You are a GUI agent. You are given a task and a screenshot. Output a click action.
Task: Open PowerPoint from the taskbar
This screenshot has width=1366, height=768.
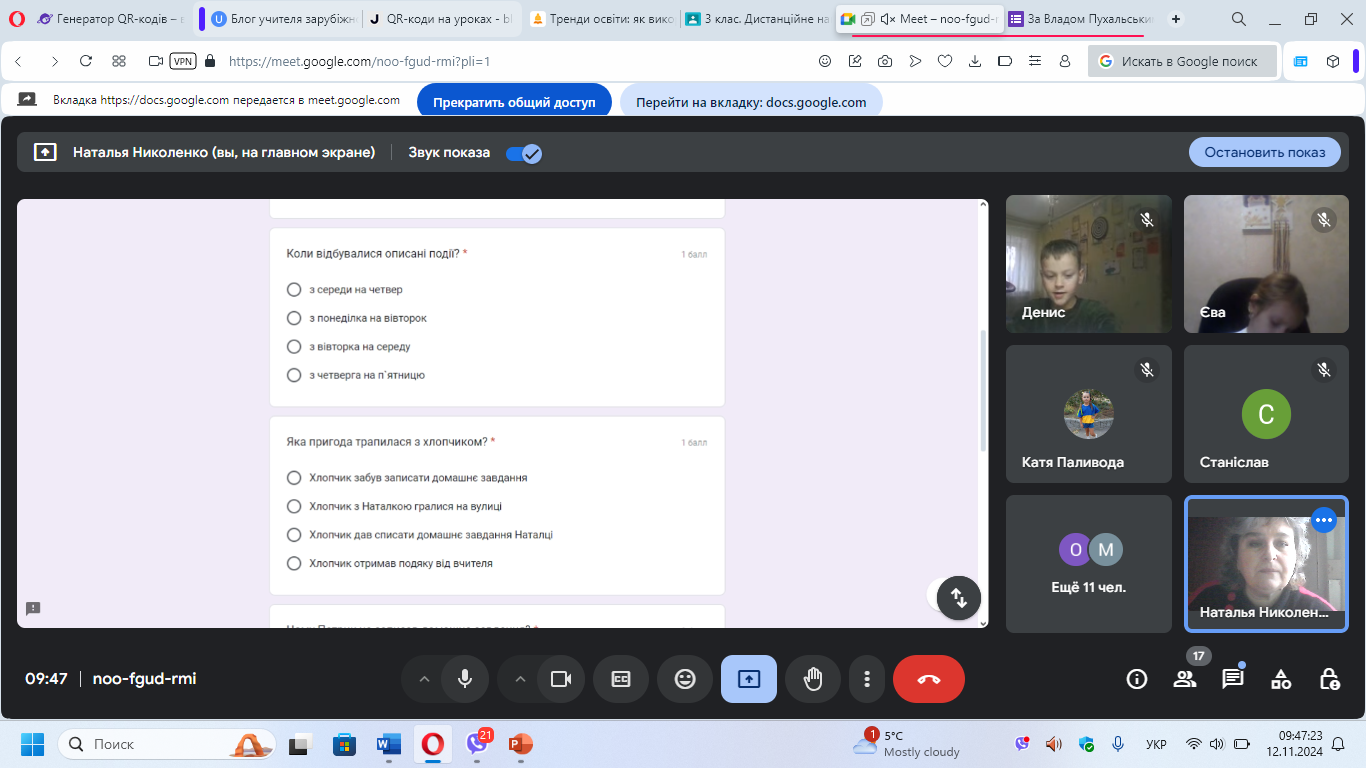coord(520,744)
